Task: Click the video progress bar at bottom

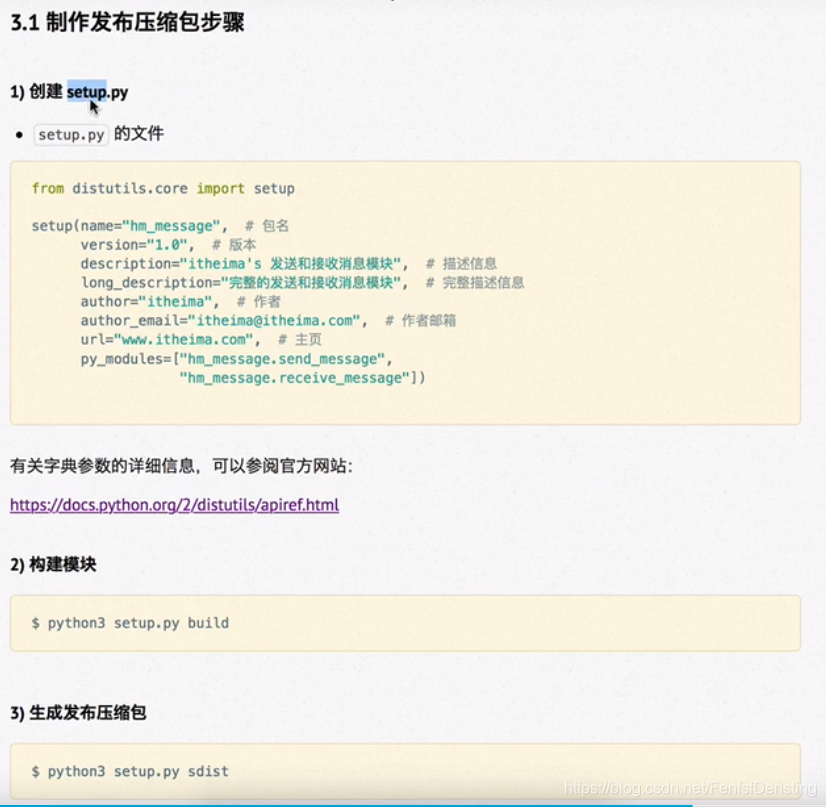Action: pos(413,805)
